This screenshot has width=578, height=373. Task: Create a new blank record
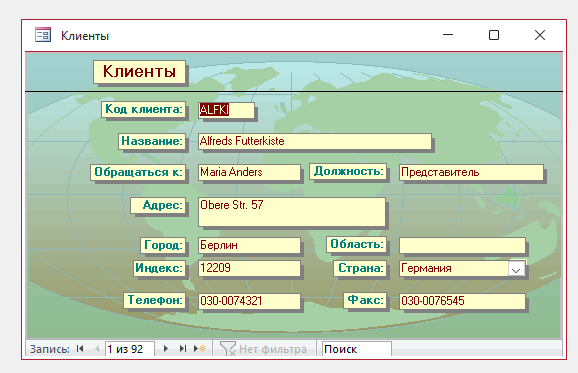(200, 349)
